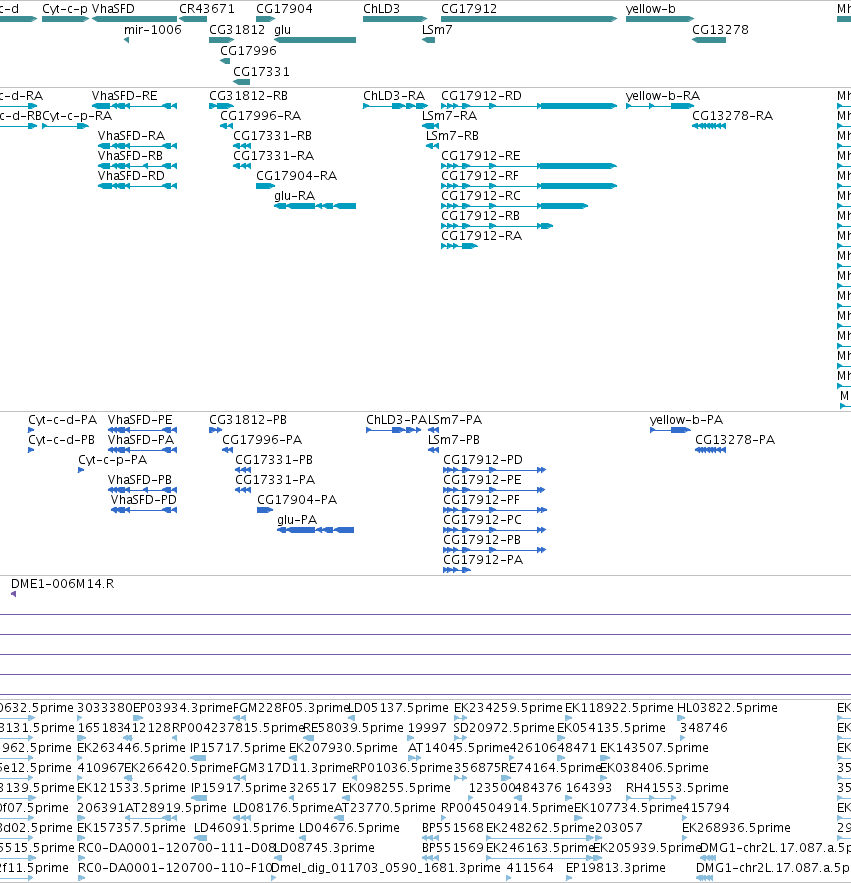Viewport: 851px width, 883px height.
Task: Select the CG31812-RB transcript label
Action: 248,96
